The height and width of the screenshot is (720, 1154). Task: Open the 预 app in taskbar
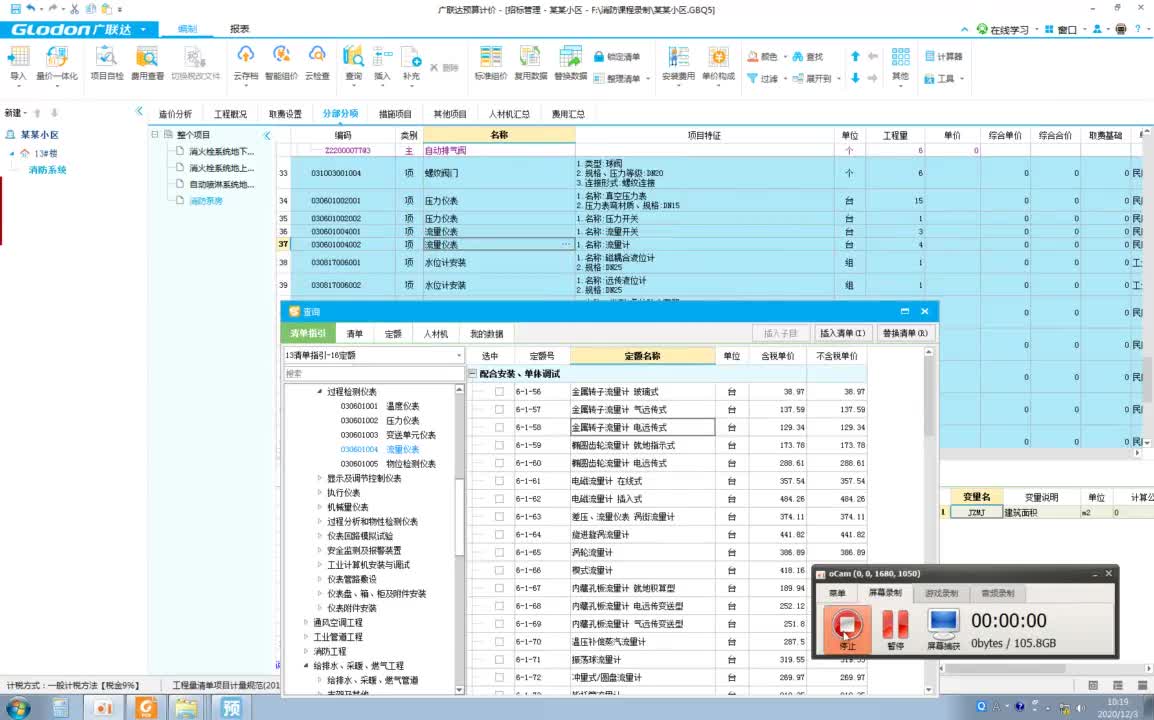pyautogui.click(x=231, y=708)
